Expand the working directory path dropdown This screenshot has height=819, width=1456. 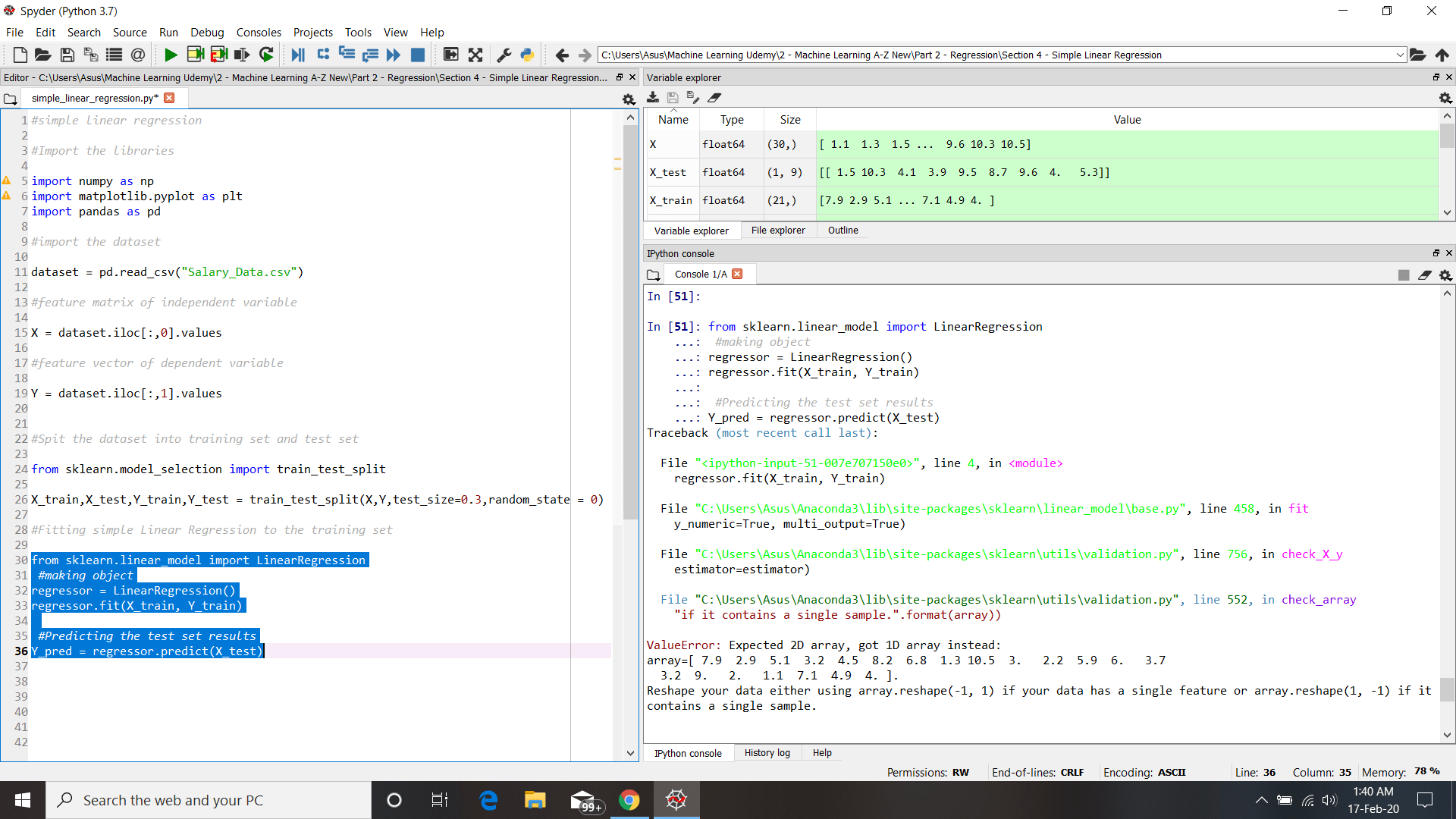[x=1399, y=55]
